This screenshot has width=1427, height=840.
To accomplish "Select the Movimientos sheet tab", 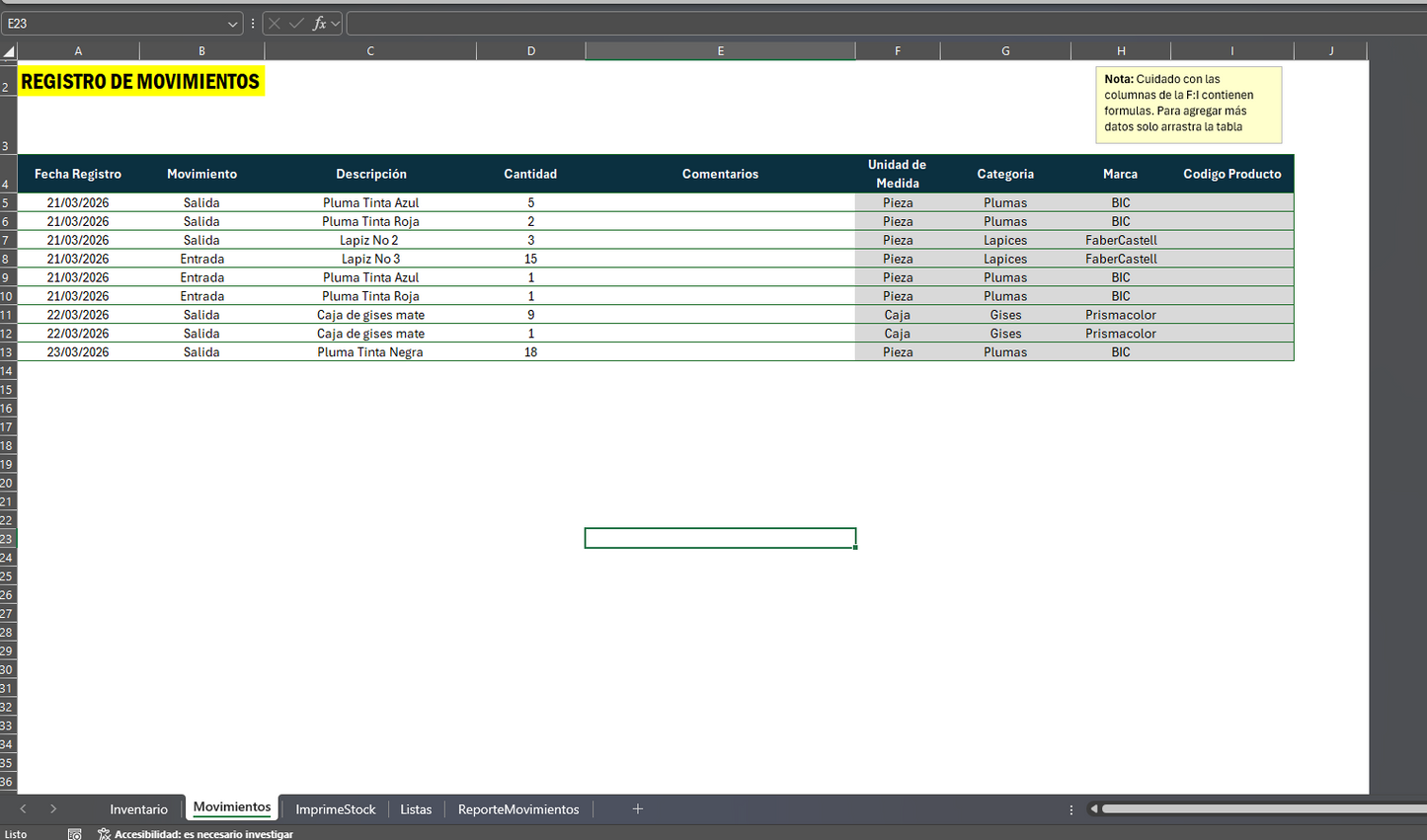I will tap(232, 807).
